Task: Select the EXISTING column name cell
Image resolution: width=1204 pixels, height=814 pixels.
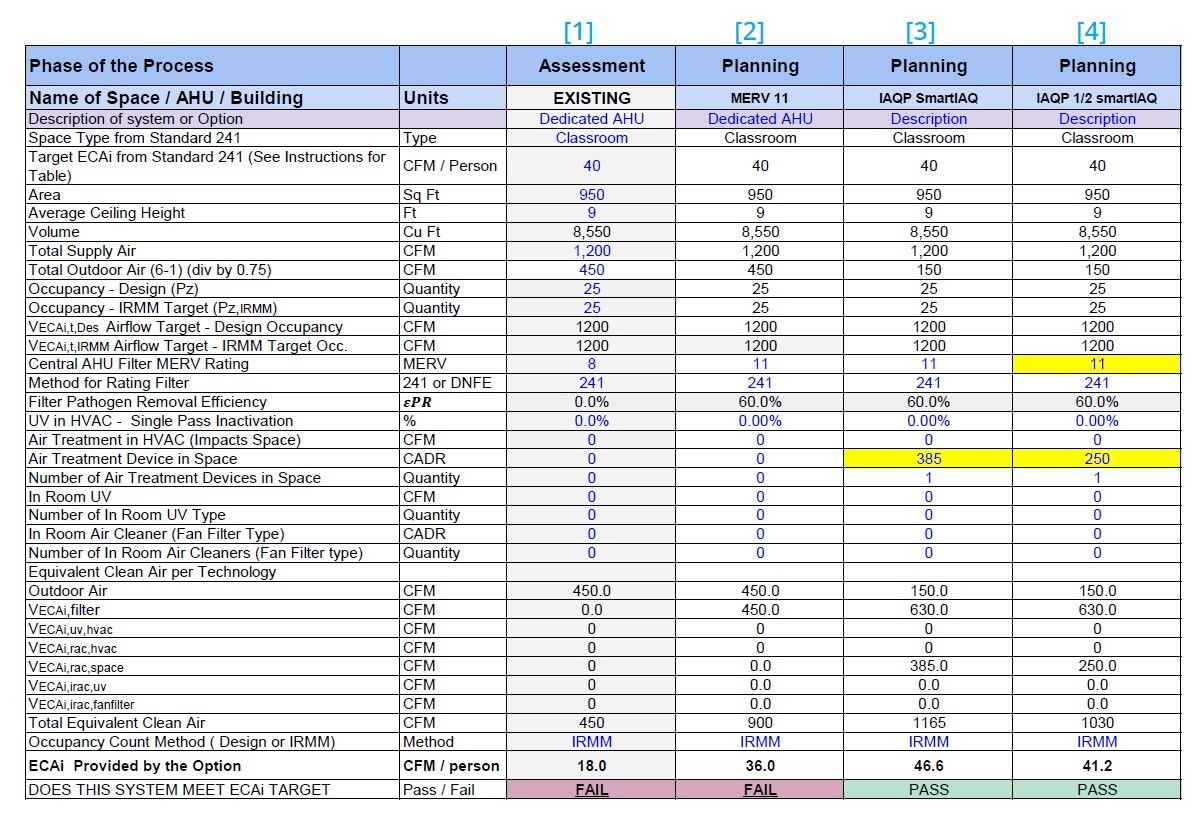Action: 592,98
